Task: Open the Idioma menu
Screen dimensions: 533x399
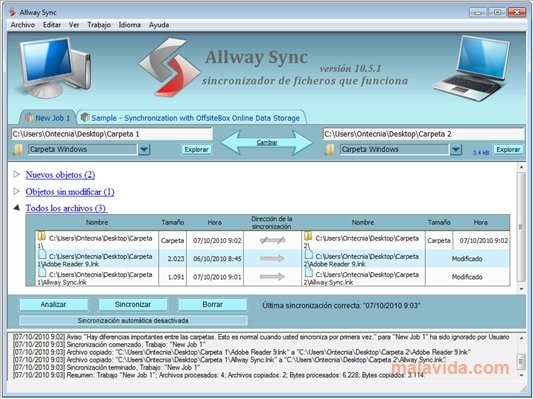Action: click(130, 25)
